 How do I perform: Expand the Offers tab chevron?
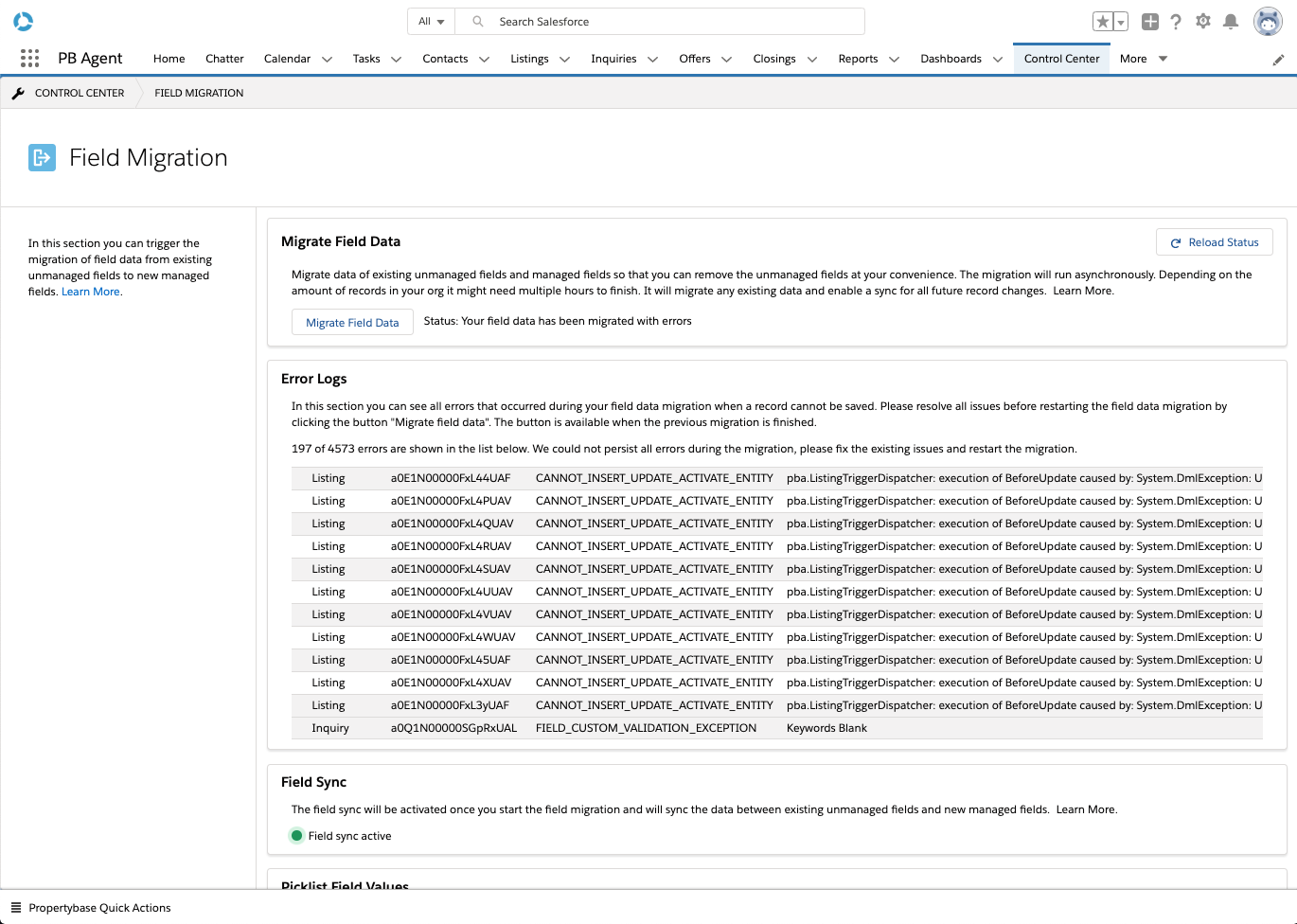726,59
